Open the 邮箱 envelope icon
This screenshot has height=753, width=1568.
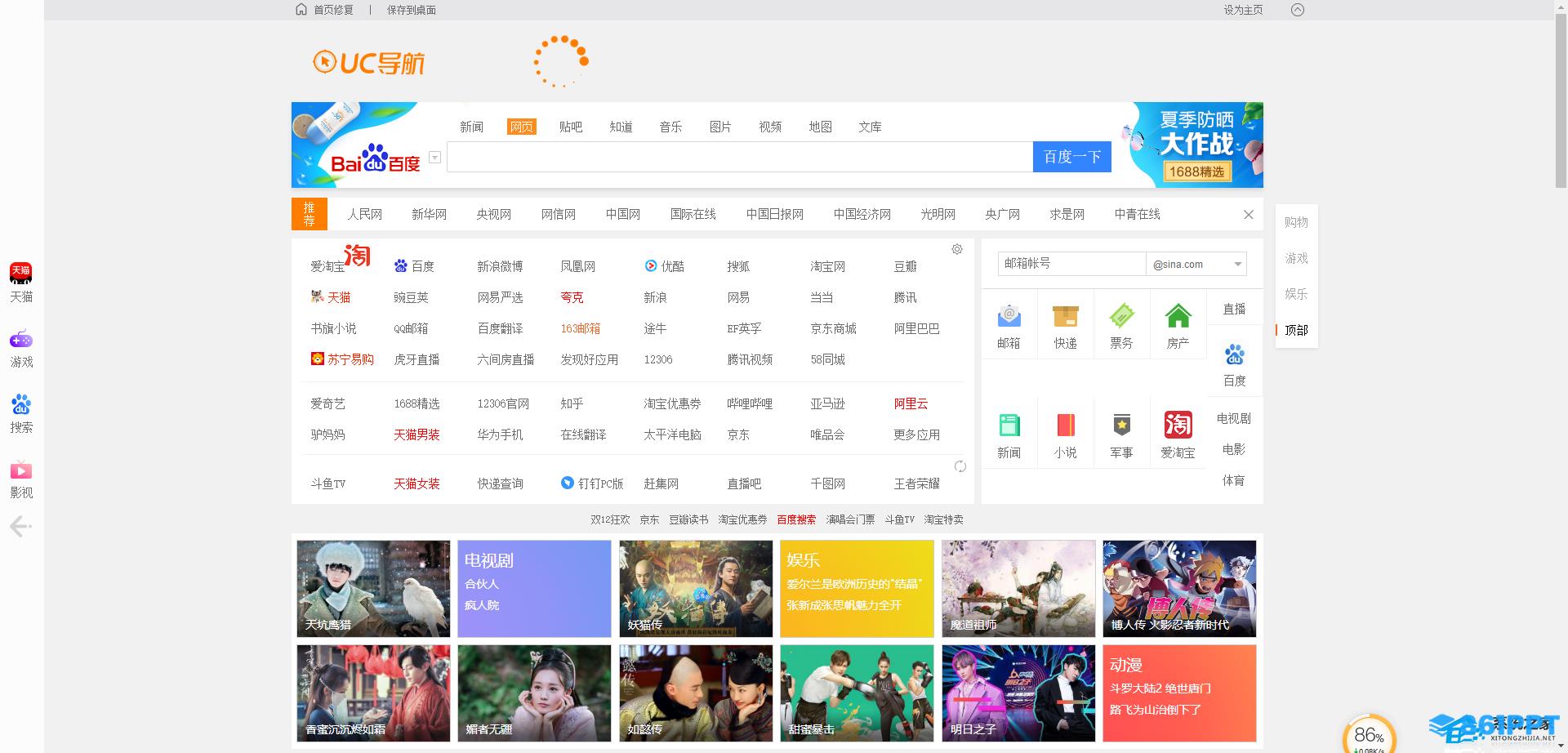pos(1009,315)
